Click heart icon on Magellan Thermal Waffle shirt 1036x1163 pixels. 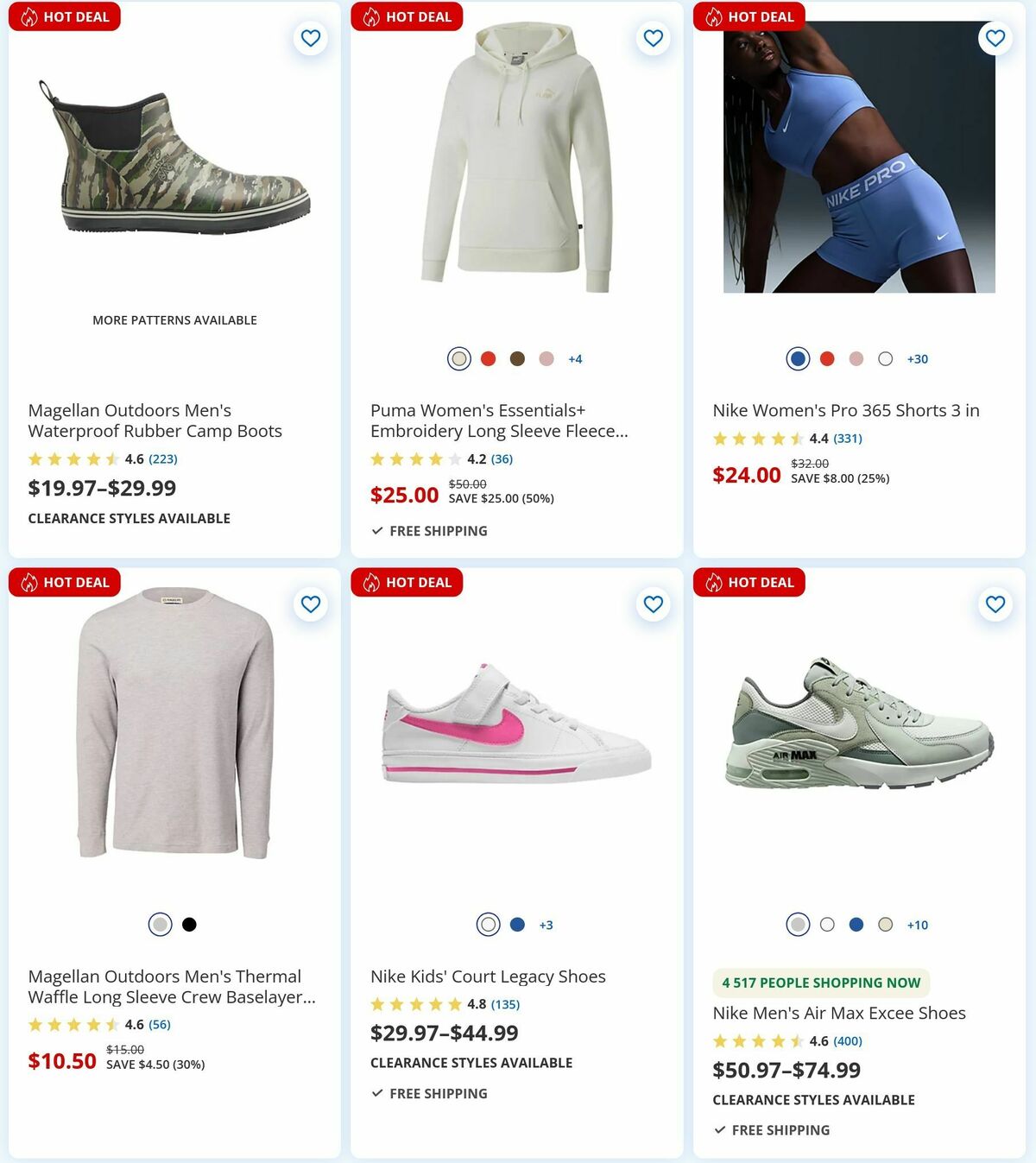(310, 604)
